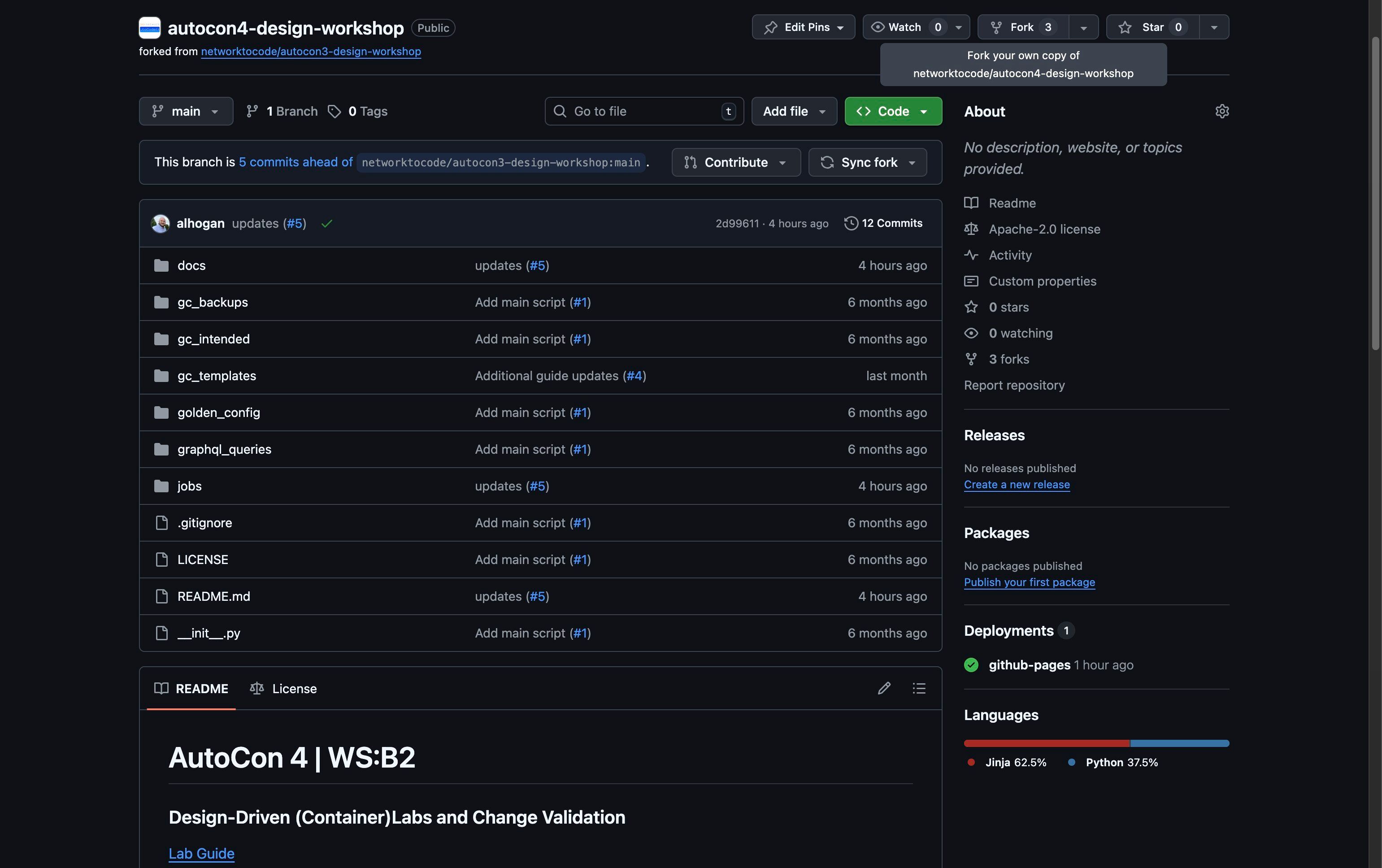Click the green commit status checkmark
Viewport: 1382px width, 868px height.
[x=326, y=224]
